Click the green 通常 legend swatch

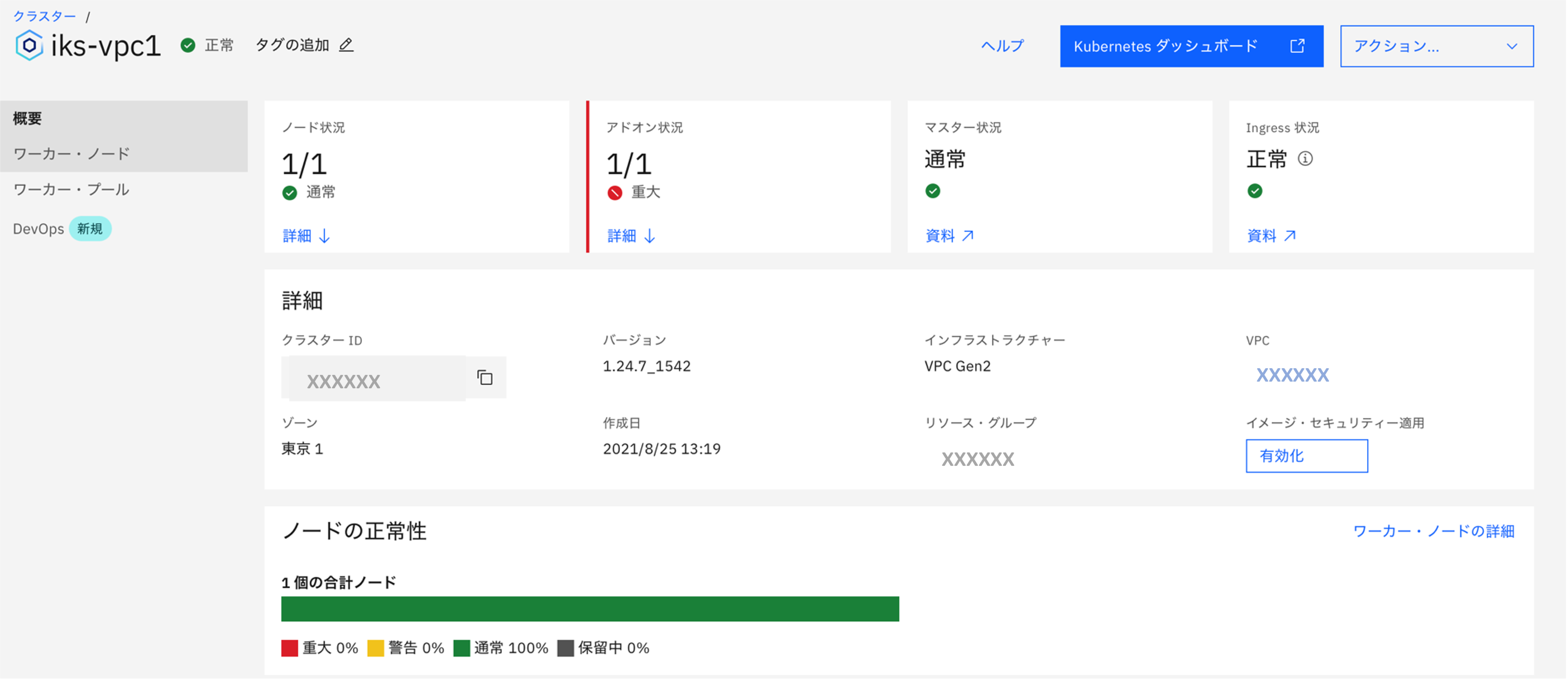pos(463,648)
